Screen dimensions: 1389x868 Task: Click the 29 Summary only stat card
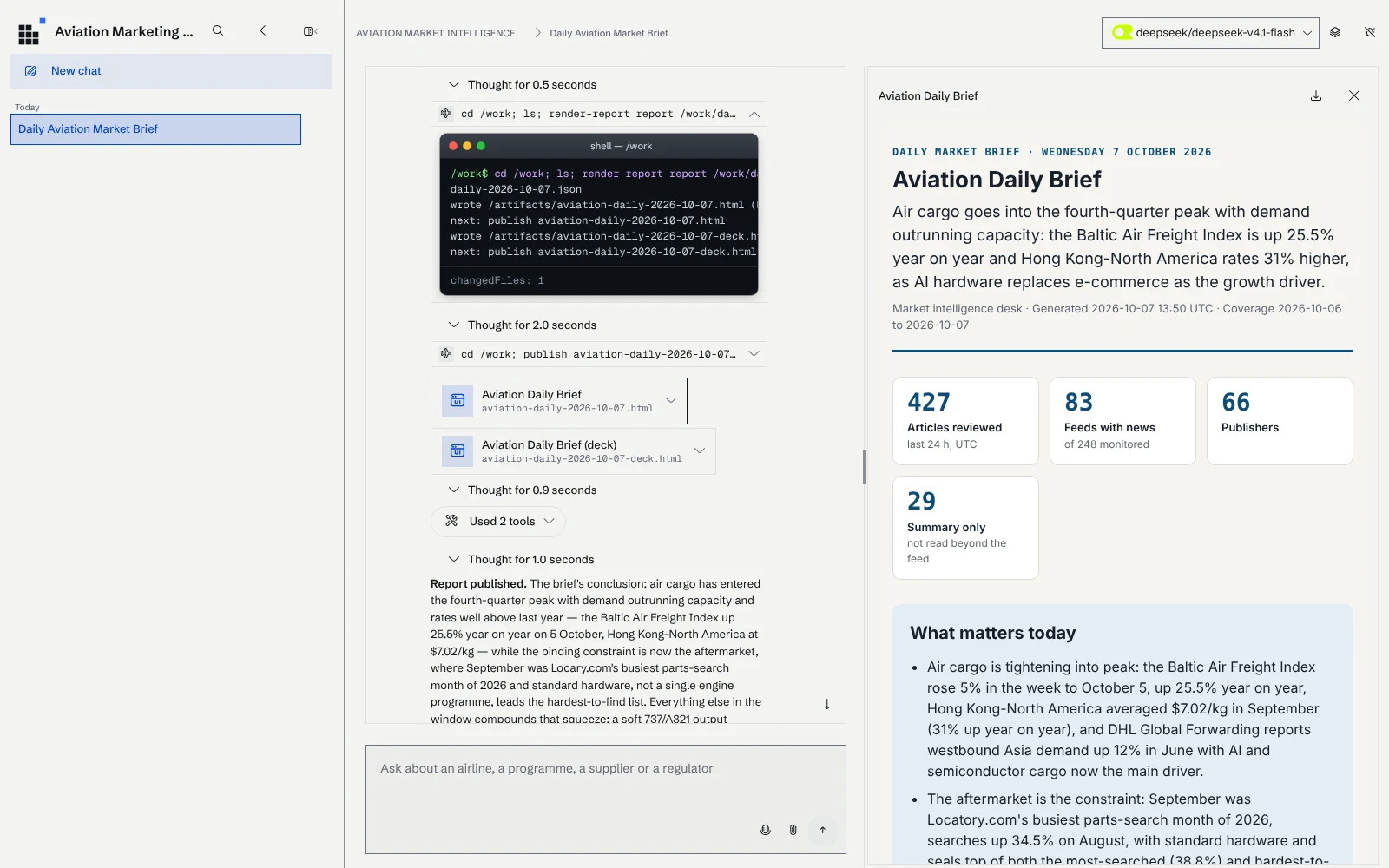coord(965,528)
